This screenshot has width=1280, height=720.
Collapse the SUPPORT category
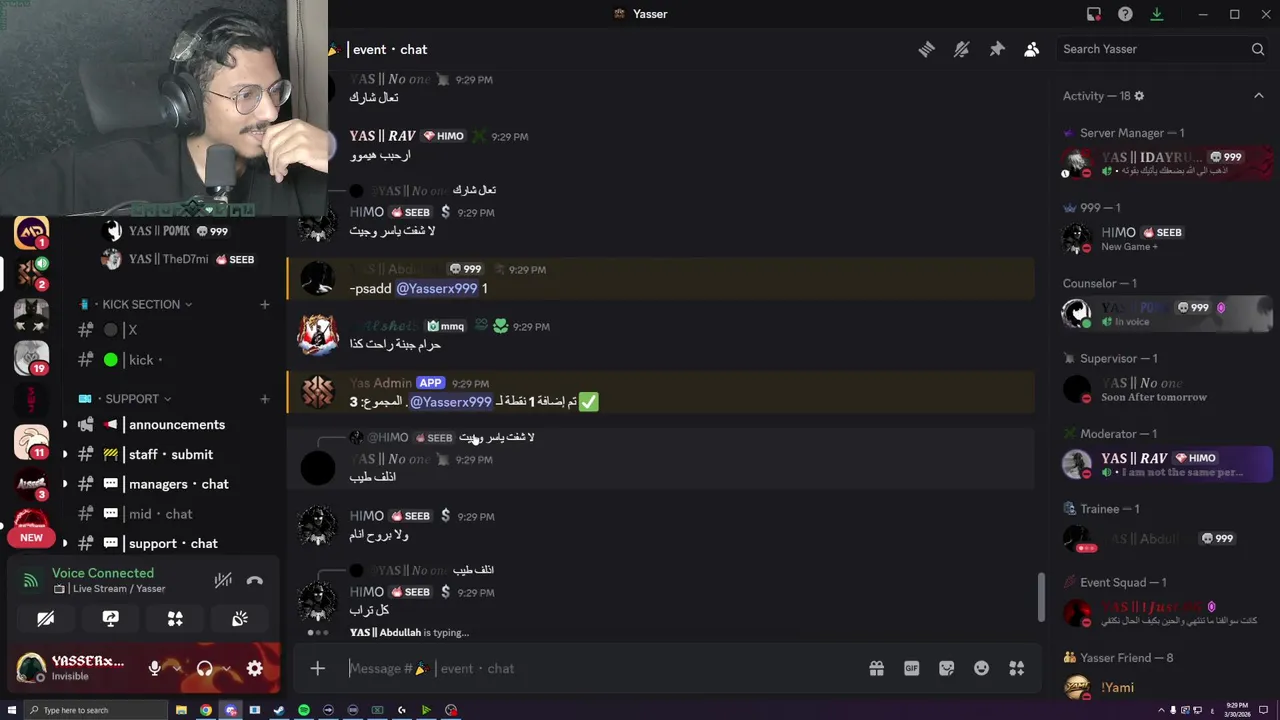[x=138, y=399]
